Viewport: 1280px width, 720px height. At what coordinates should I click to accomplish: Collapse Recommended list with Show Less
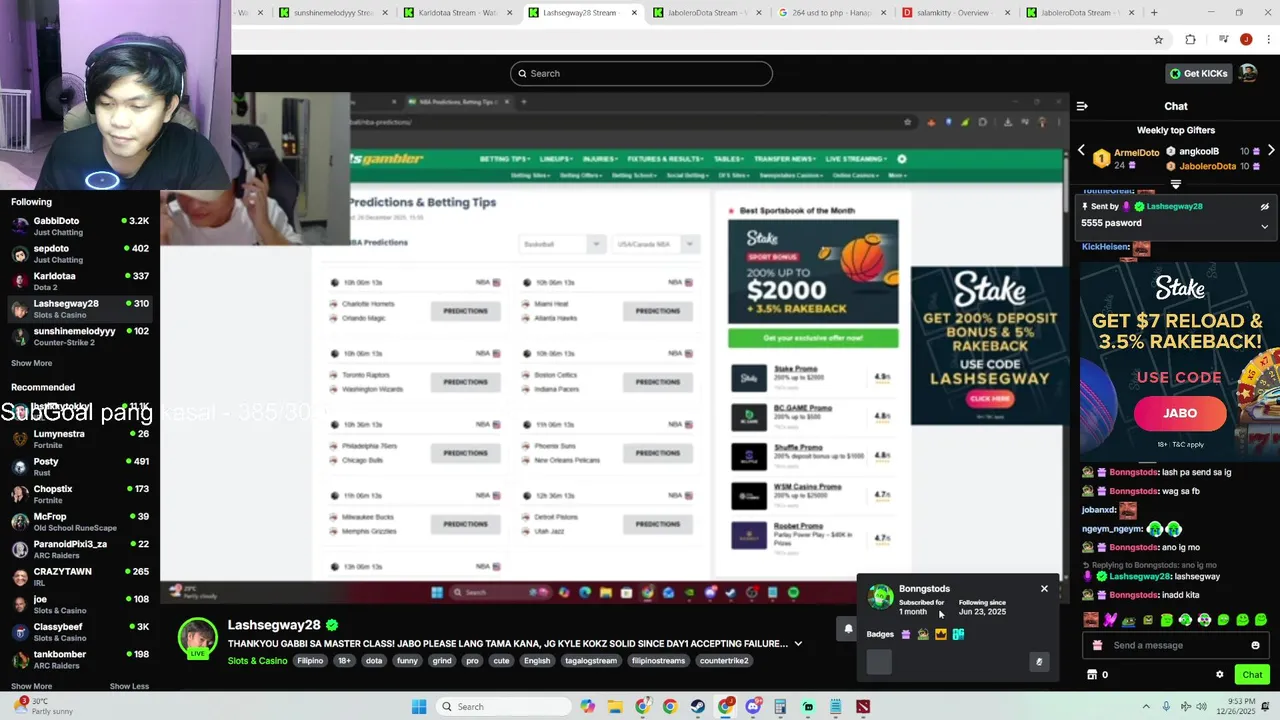[x=129, y=686]
